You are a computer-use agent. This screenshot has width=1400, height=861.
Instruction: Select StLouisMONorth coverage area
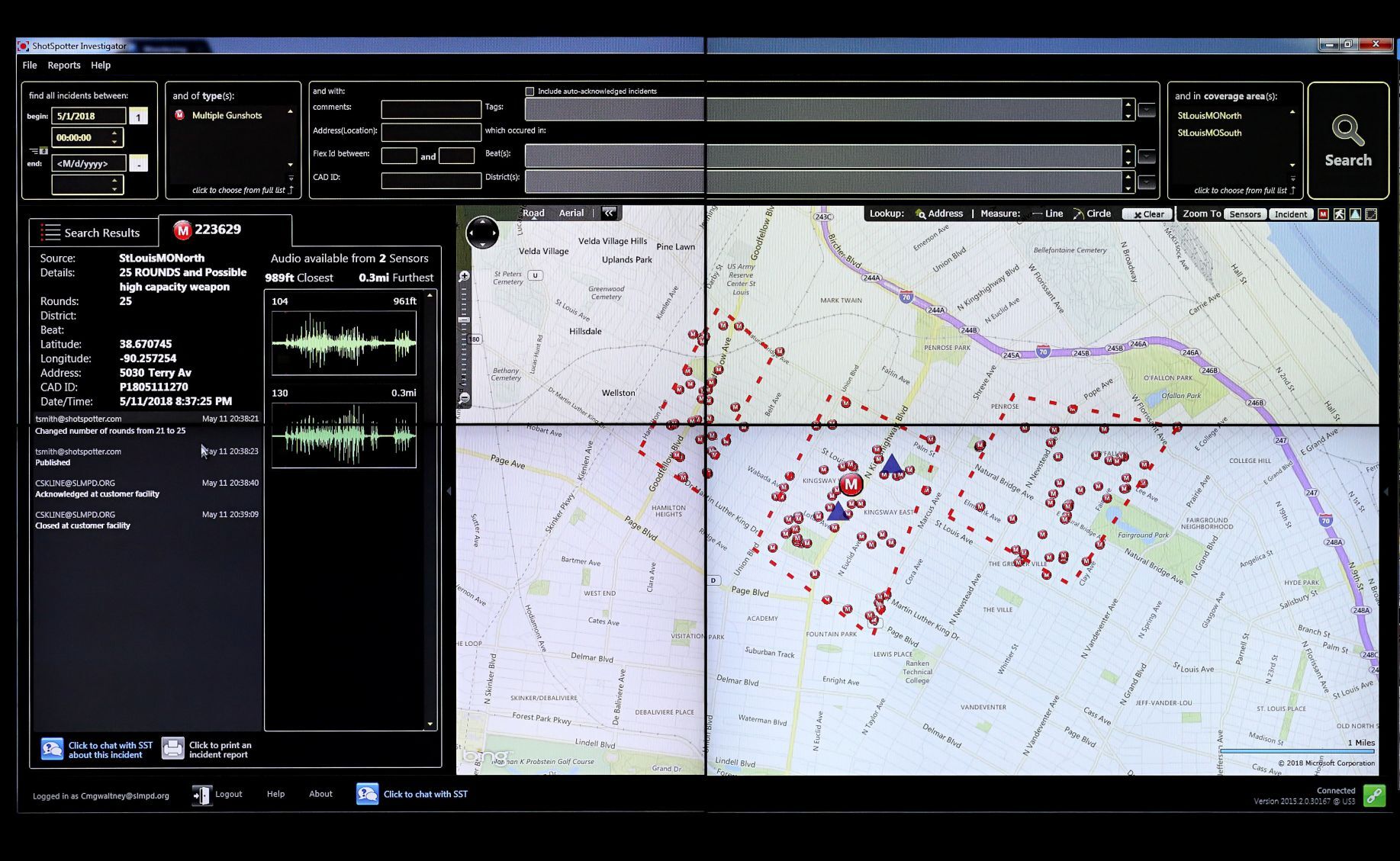pyautogui.click(x=1209, y=116)
